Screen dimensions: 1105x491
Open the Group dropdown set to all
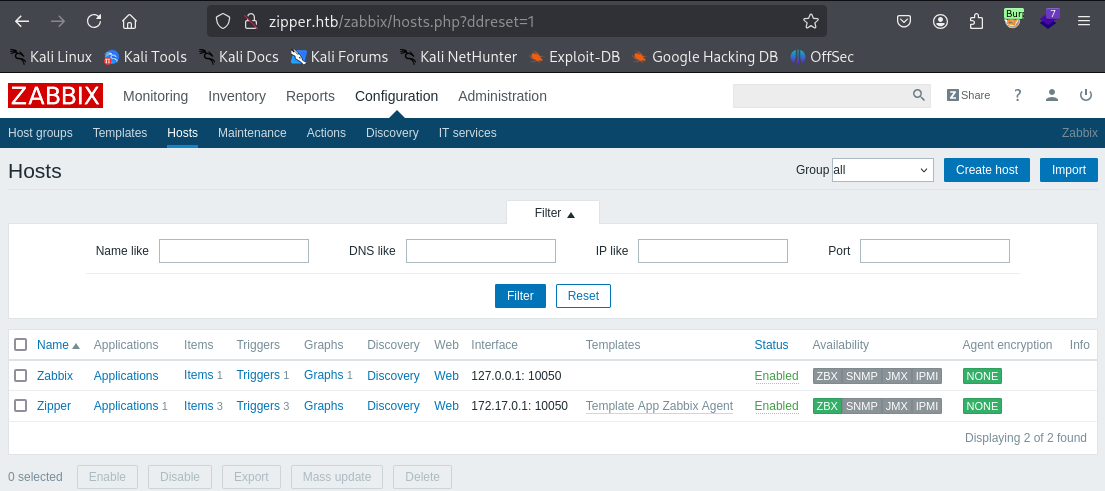tap(882, 170)
